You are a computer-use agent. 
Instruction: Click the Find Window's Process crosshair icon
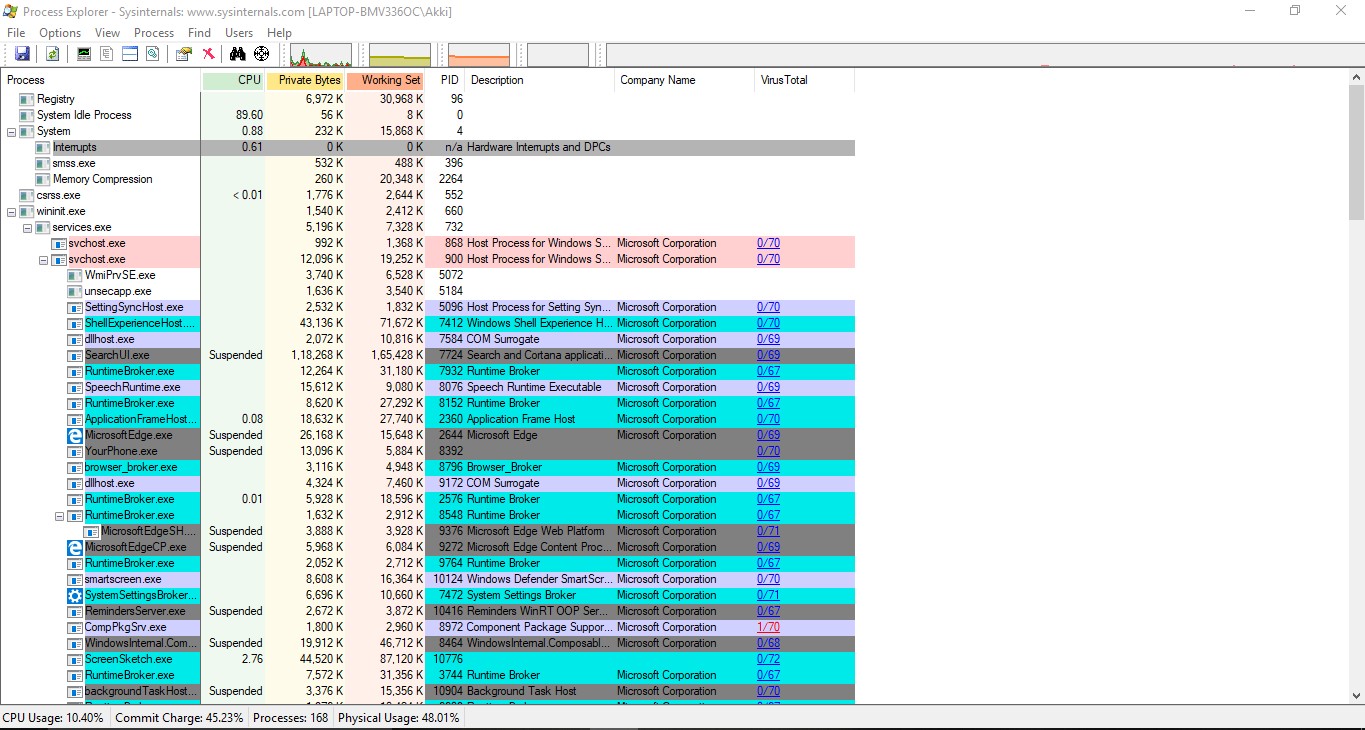(262, 54)
